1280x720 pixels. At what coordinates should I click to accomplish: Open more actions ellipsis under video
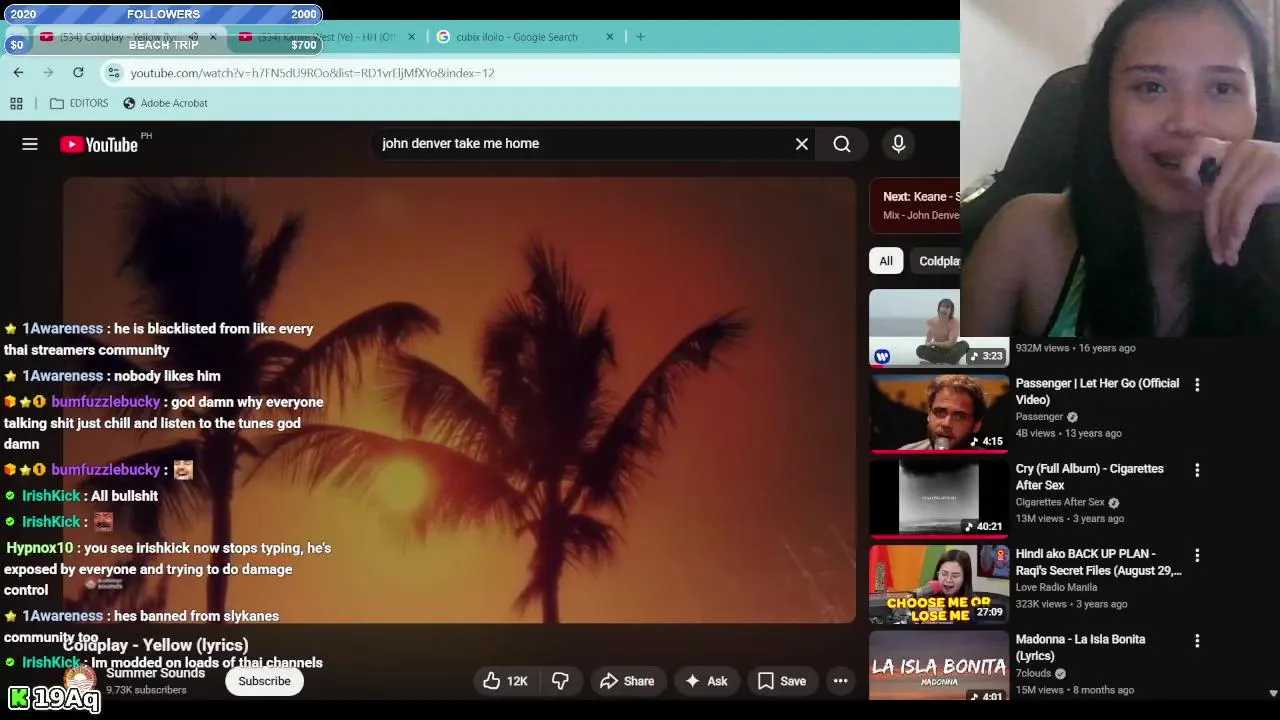click(841, 681)
